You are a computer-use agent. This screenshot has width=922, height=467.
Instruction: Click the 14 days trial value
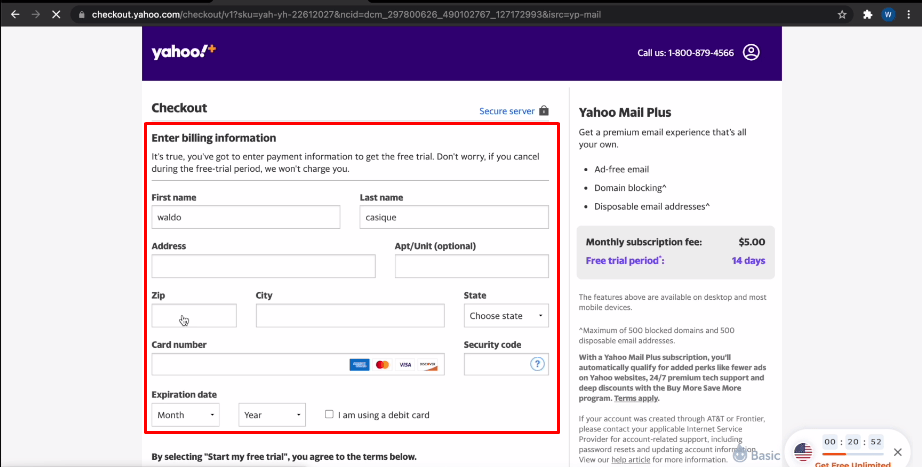[x=749, y=261]
